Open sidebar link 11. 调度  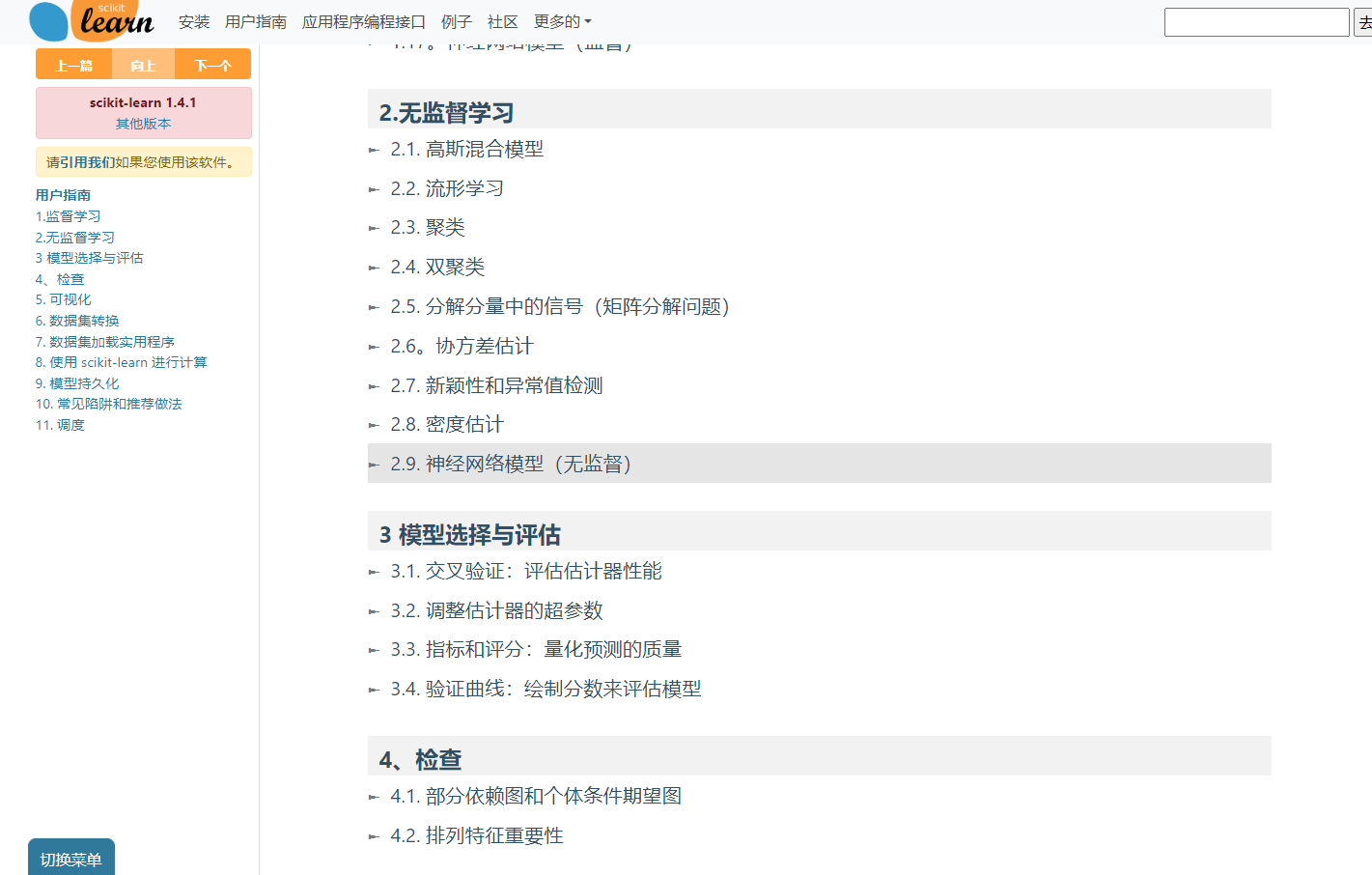click(61, 425)
